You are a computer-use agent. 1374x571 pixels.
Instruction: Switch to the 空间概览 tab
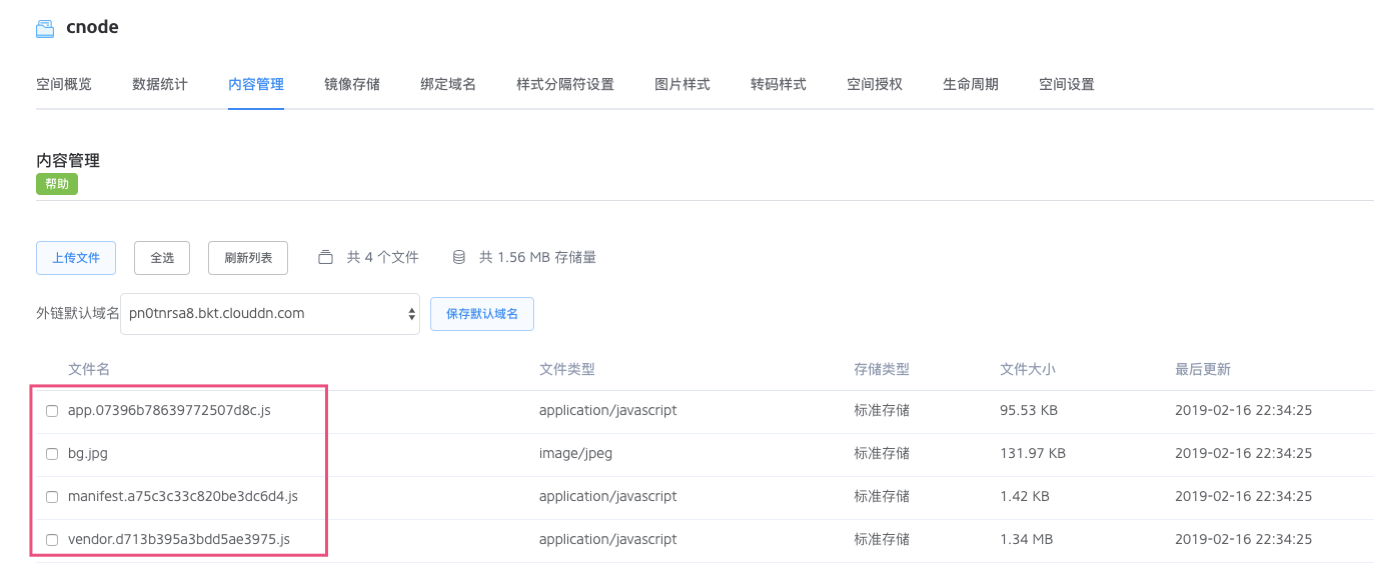coord(64,84)
